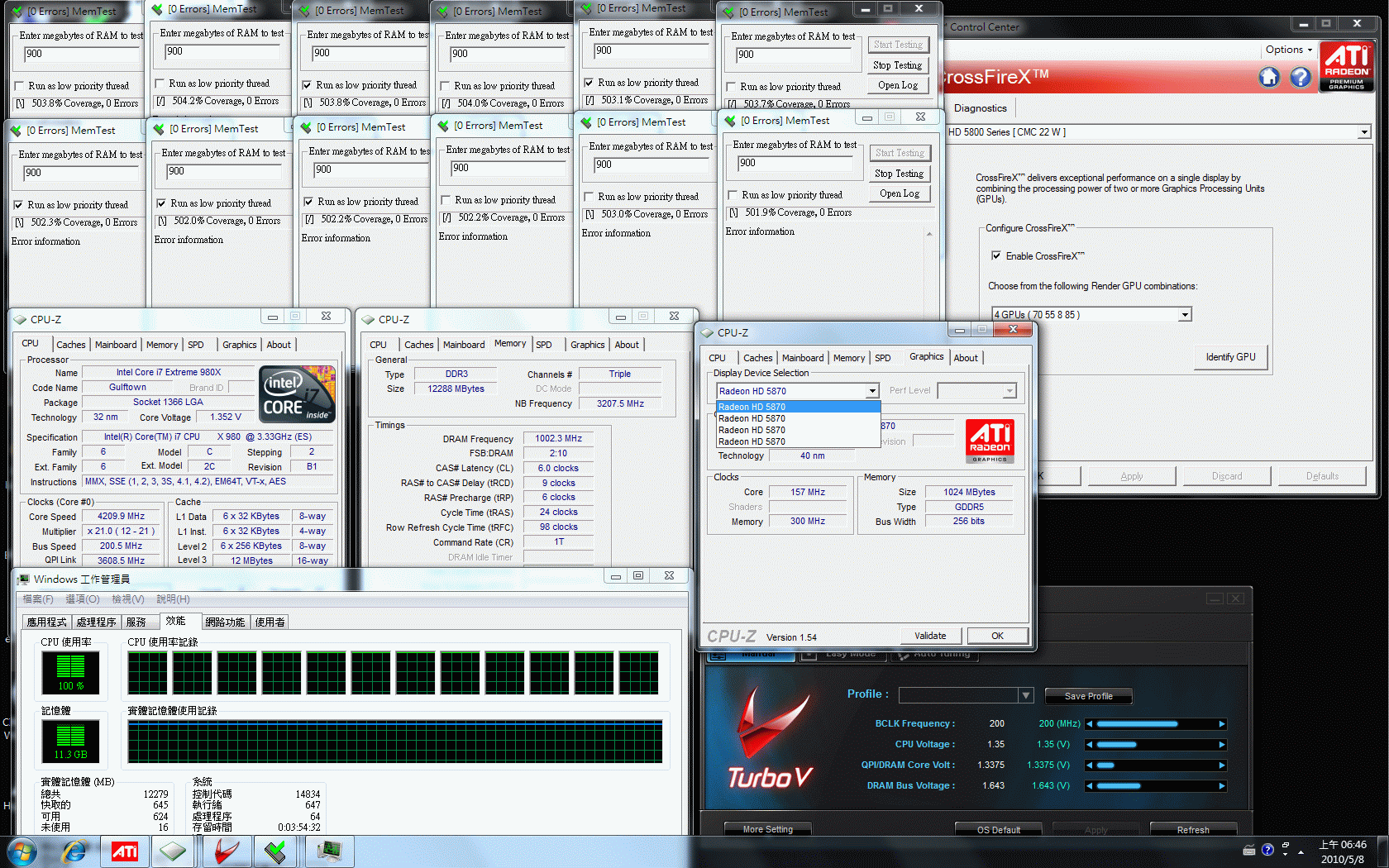Raise CPU Voltage using its right arrow
The image size is (1389, 868).
[x=1221, y=745]
